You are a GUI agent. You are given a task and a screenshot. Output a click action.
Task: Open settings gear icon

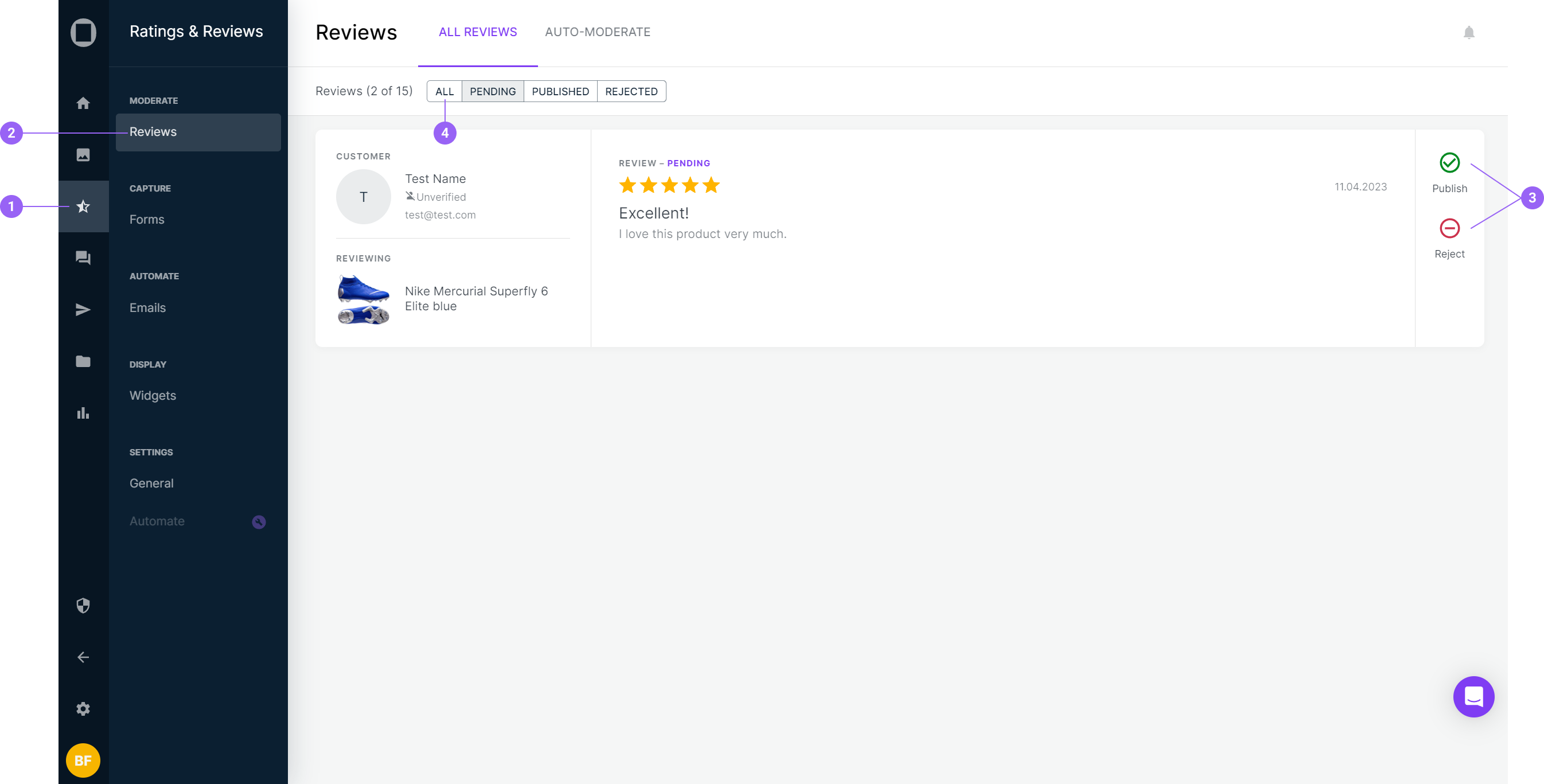coord(83,708)
